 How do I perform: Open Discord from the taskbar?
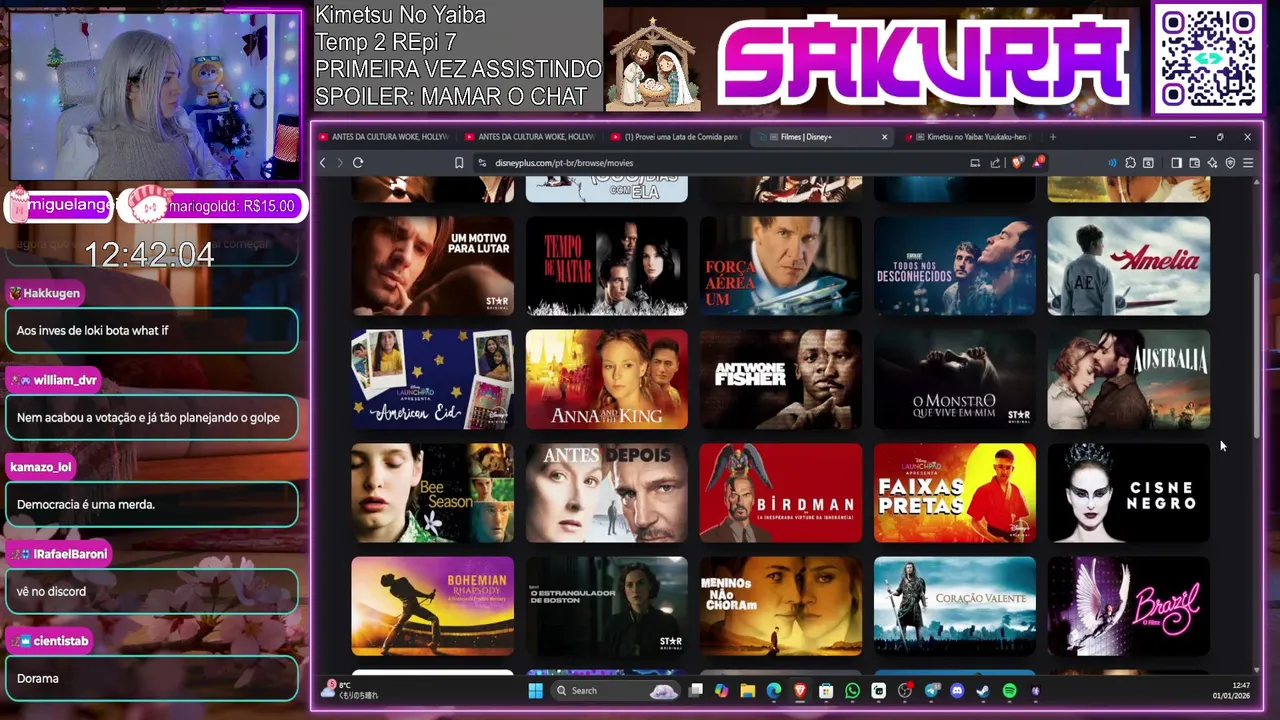click(957, 691)
